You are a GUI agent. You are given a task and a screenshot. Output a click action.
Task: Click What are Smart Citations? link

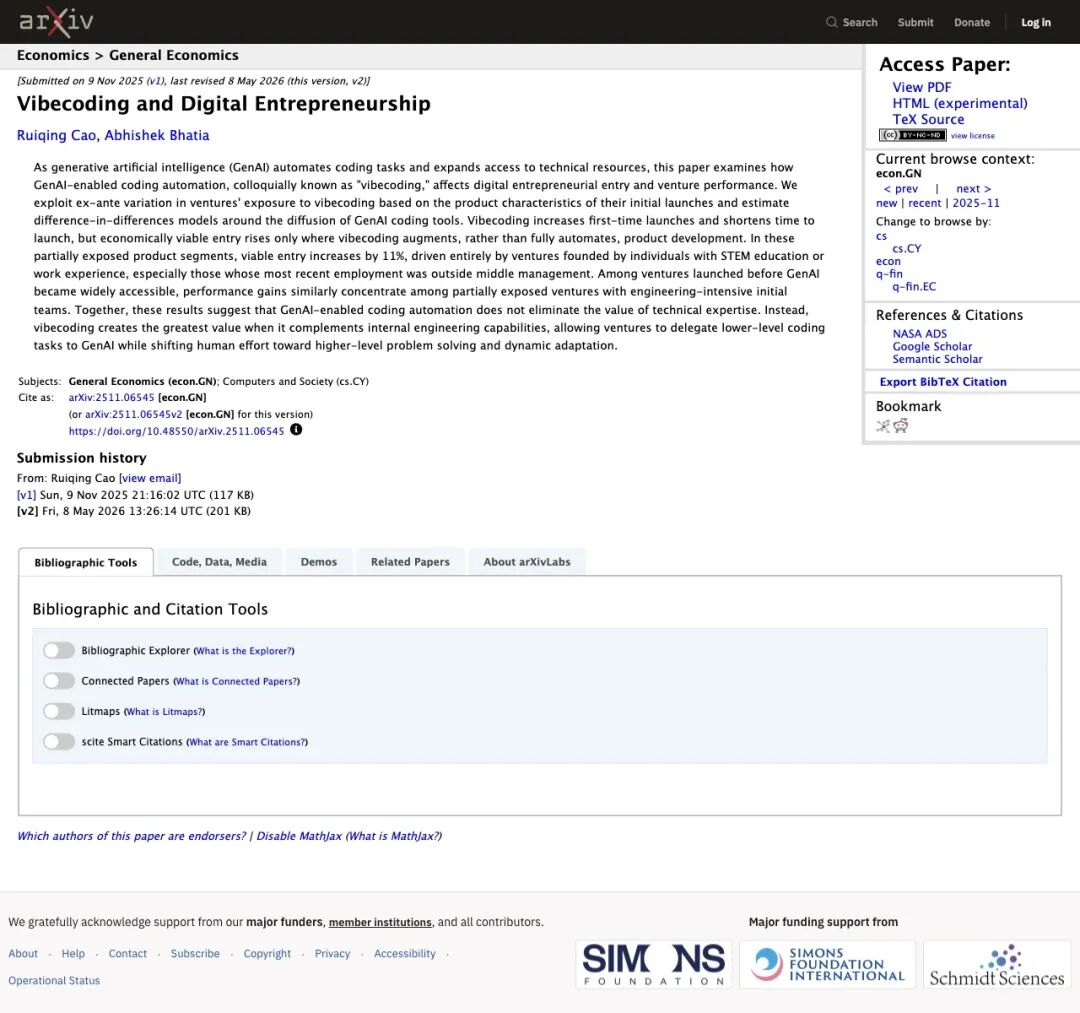[247, 742]
